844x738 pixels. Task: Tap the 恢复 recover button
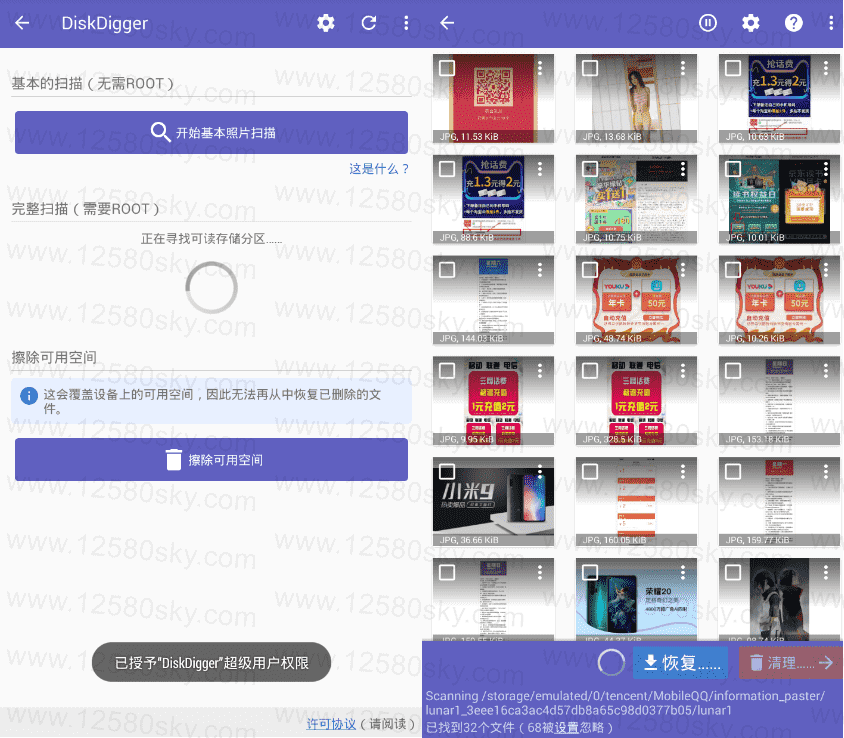click(x=681, y=663)
